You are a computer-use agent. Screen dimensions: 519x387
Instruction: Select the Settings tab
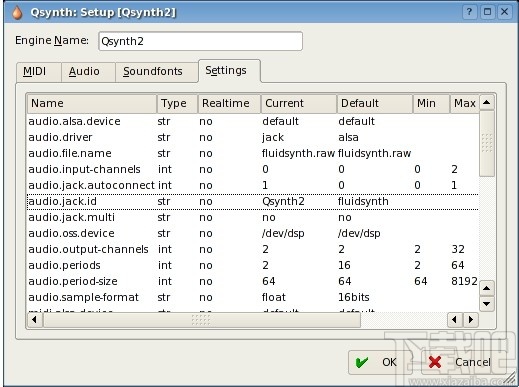pos(229,70)
